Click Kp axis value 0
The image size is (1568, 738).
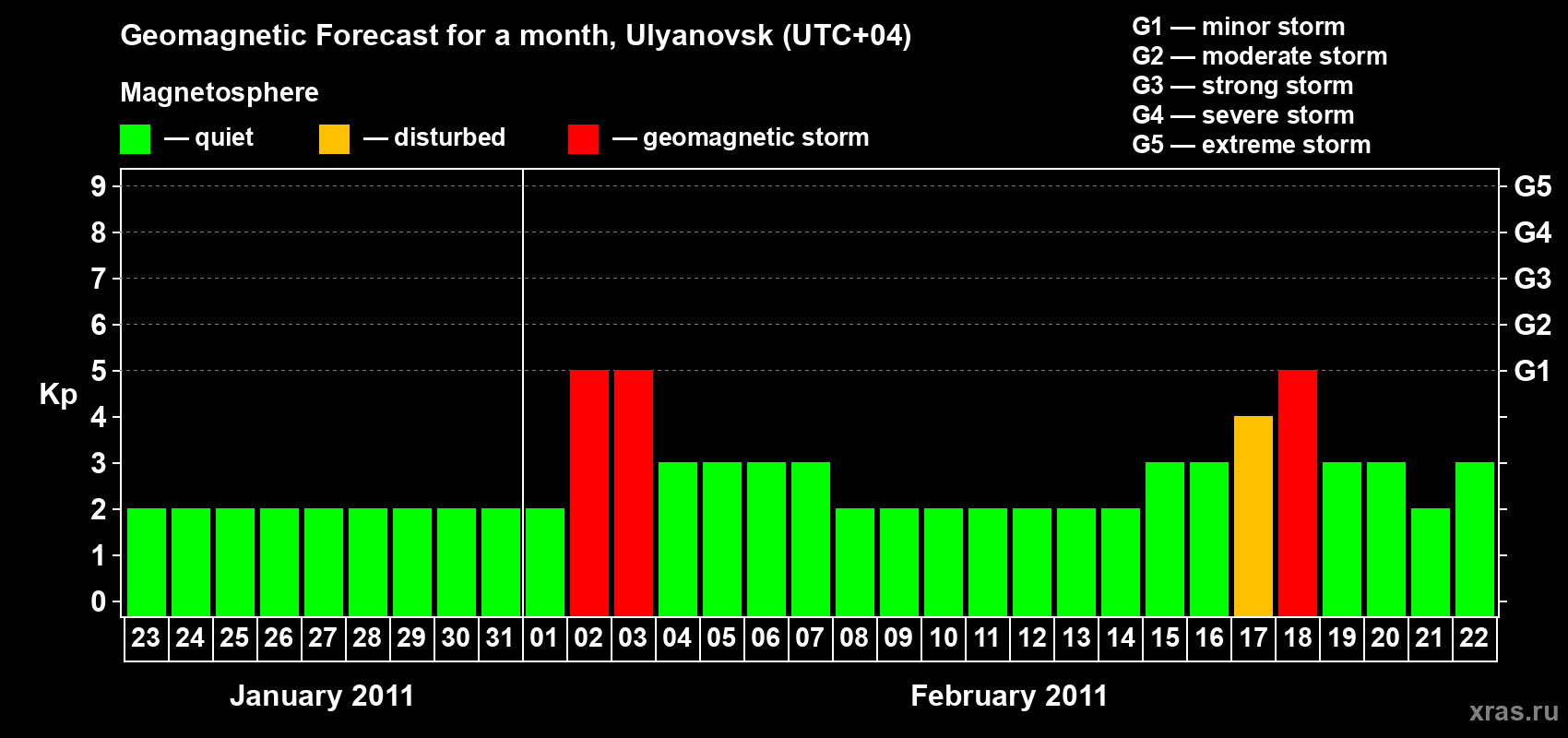(99, 601)
